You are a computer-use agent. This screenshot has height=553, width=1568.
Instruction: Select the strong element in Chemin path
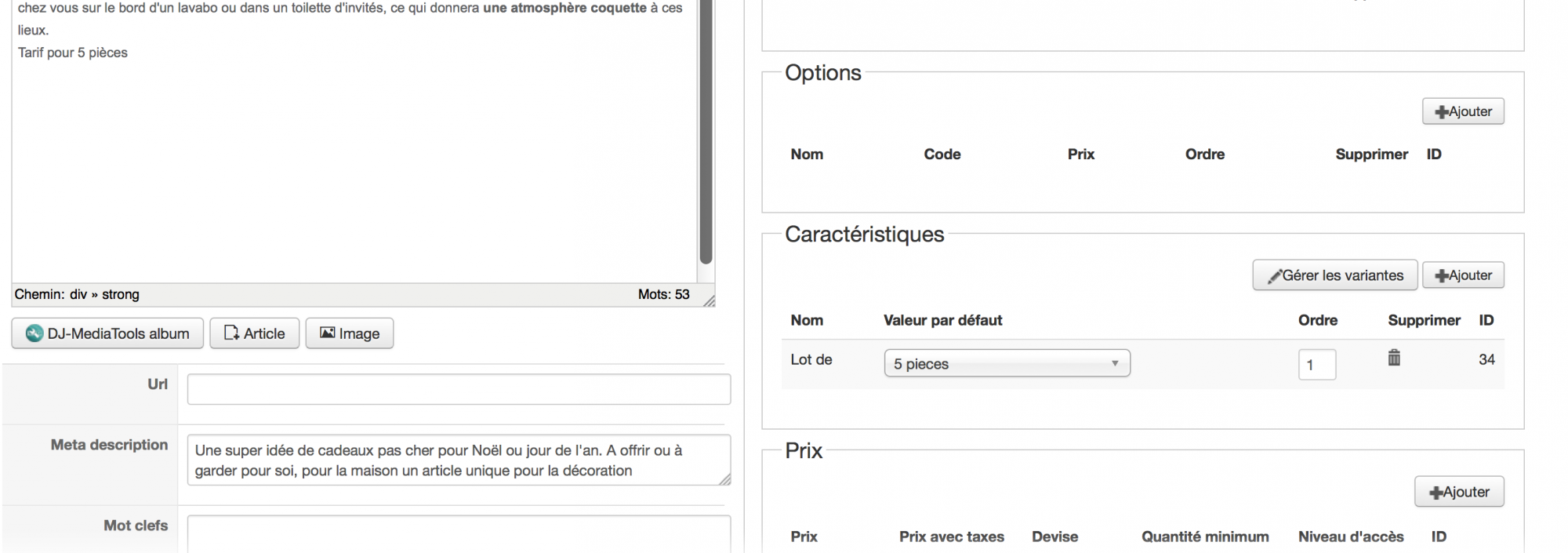121,294
